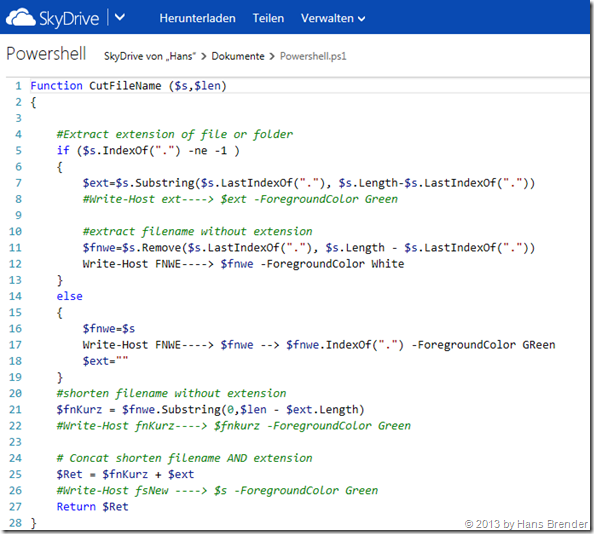Click line 12 'Write-Host FNWE----> $fnwe -ForegroundColor White'

click(x=243, y=264)
